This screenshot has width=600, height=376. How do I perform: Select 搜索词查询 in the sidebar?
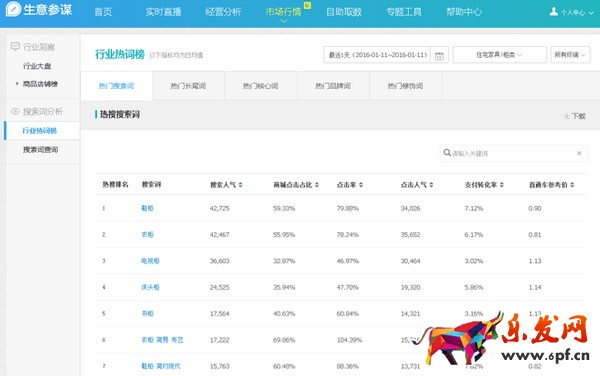pyautogui.click(x=41, y=150)
